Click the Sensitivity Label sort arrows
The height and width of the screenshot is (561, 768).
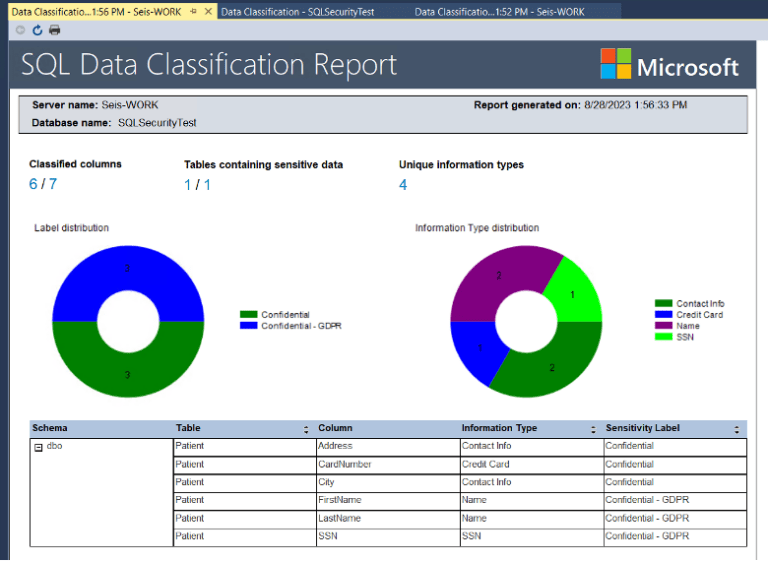tap(737, 429)
